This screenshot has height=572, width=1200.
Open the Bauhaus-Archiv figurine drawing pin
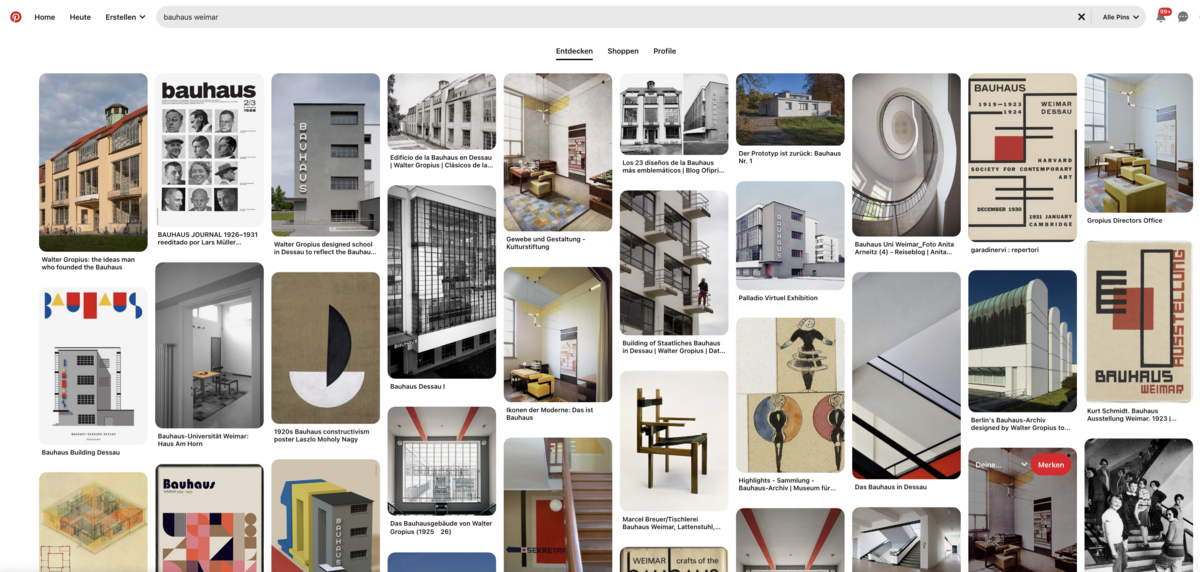point(790,395)
